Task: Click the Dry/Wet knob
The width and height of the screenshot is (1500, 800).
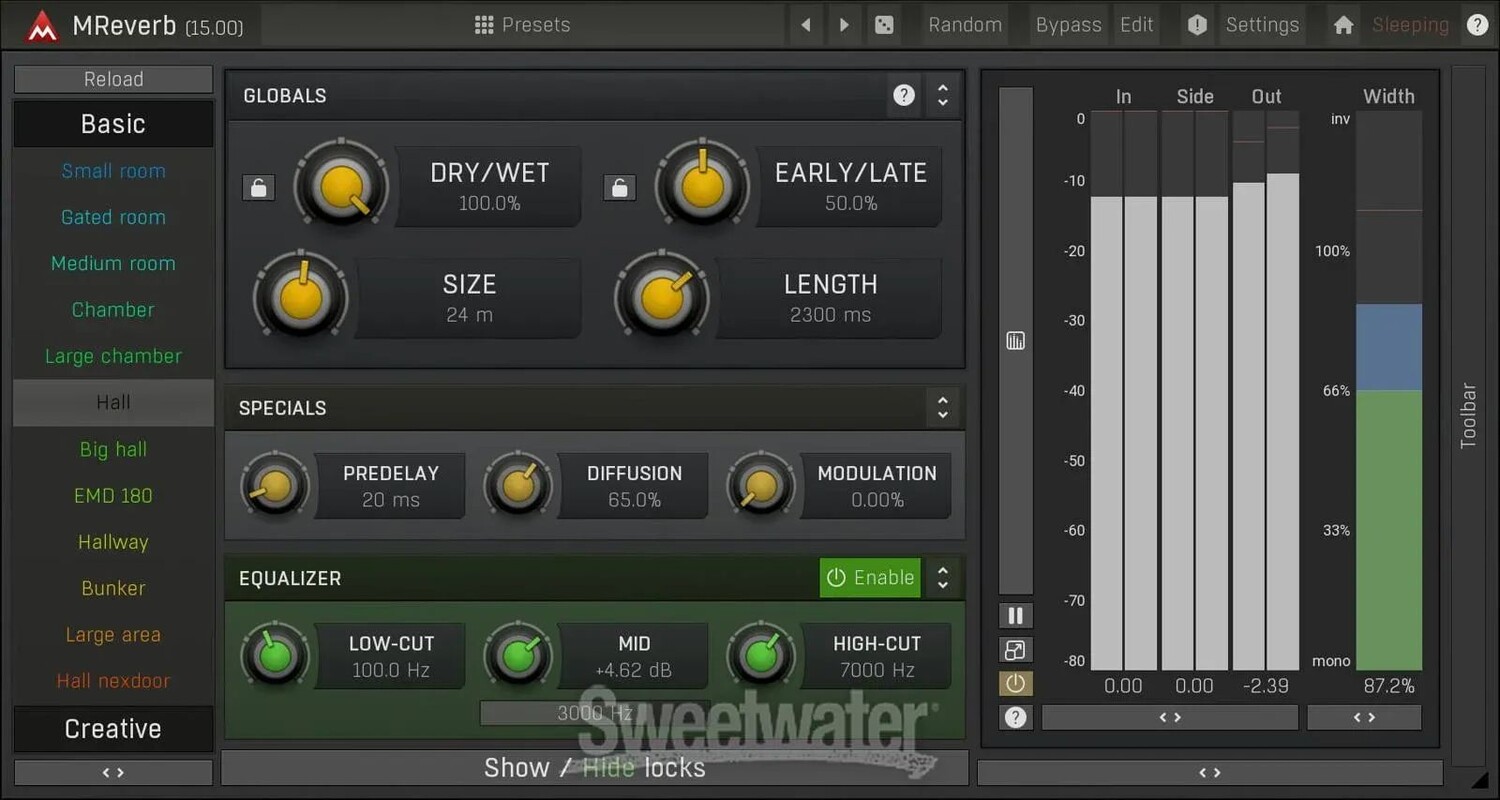Action: click(x=341, y=186)
